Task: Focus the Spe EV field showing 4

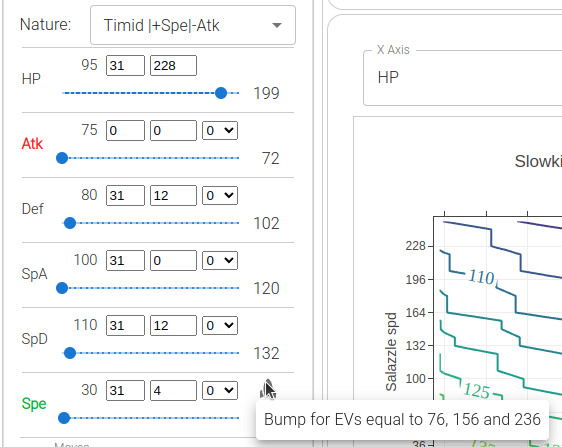Action: pos(173,390)
